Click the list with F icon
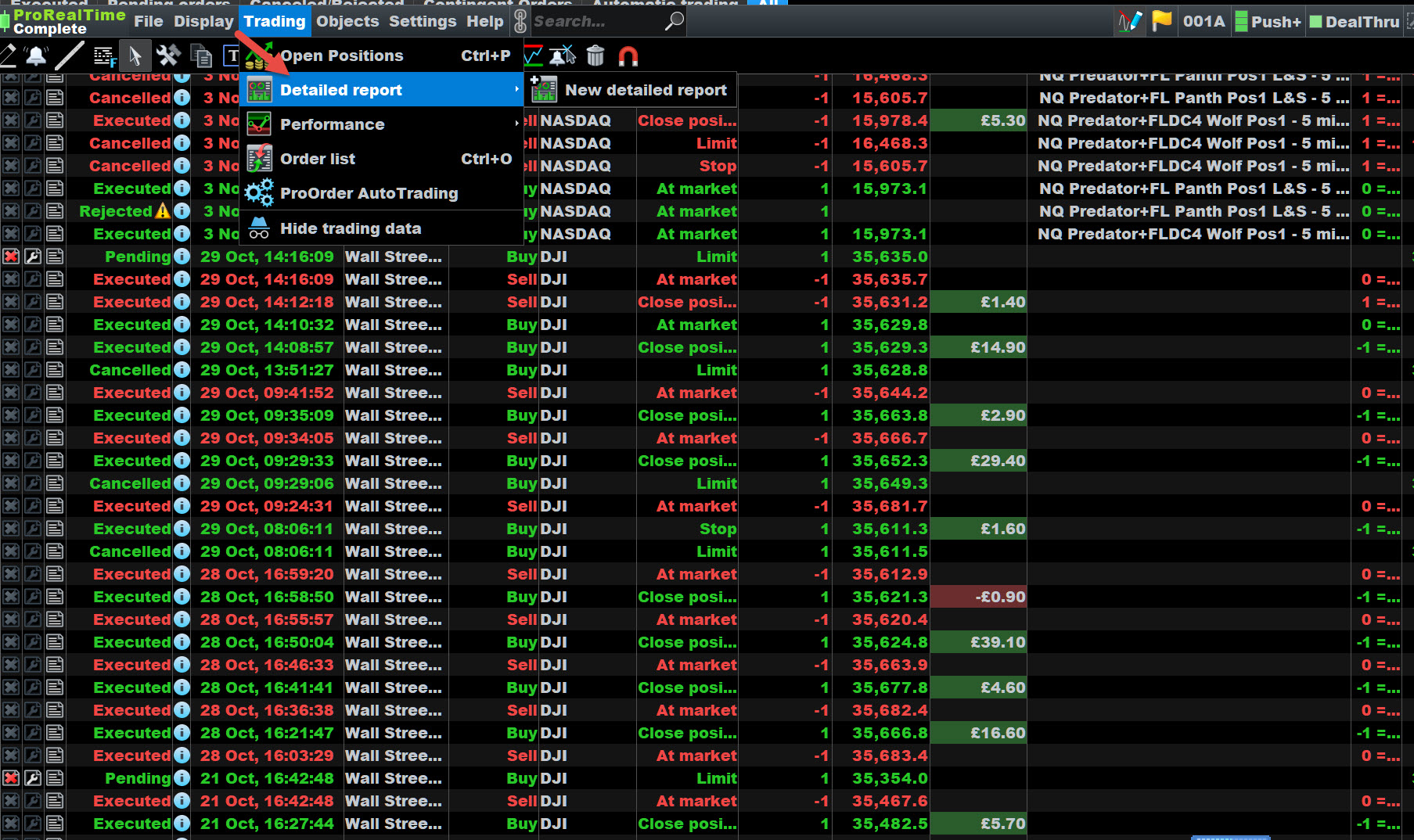 tap(104, 56)
